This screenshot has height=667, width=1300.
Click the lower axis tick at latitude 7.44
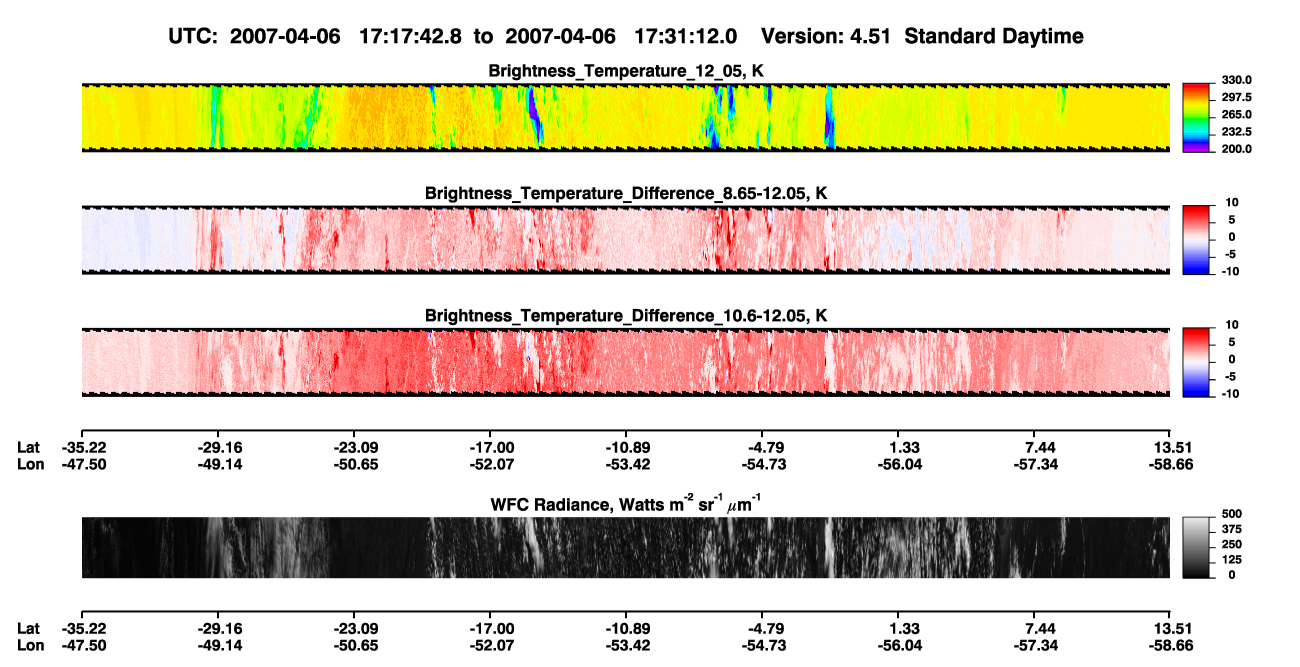(x=1041, y=628)
